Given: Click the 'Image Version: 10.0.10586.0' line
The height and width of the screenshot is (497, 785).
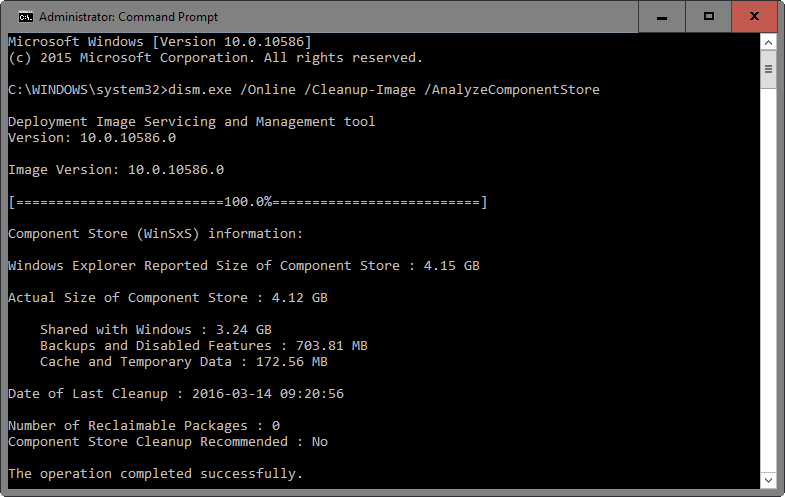Looking at the screenshot, I should tap(116, 170).
